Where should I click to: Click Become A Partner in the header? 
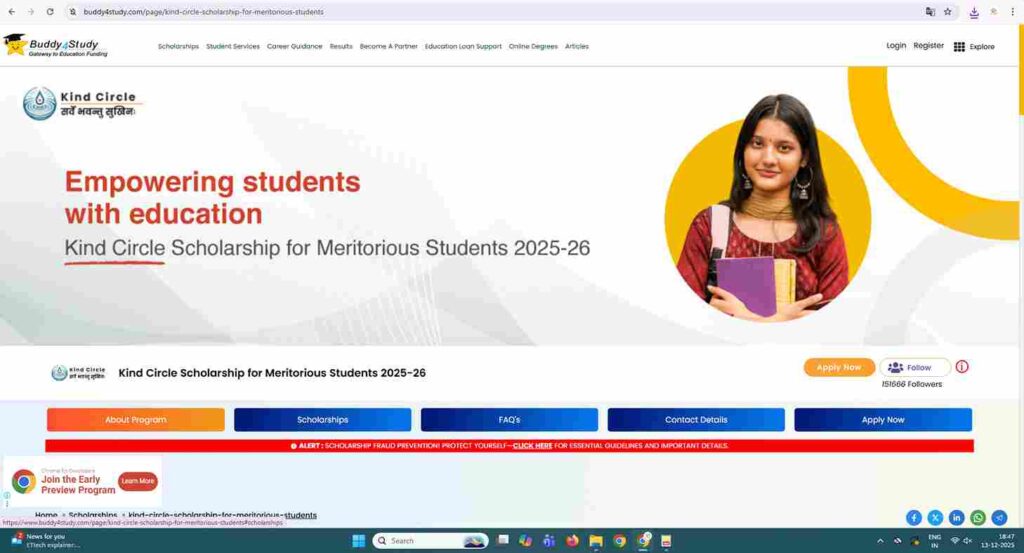pyautogui.click(x=389, y=46)
